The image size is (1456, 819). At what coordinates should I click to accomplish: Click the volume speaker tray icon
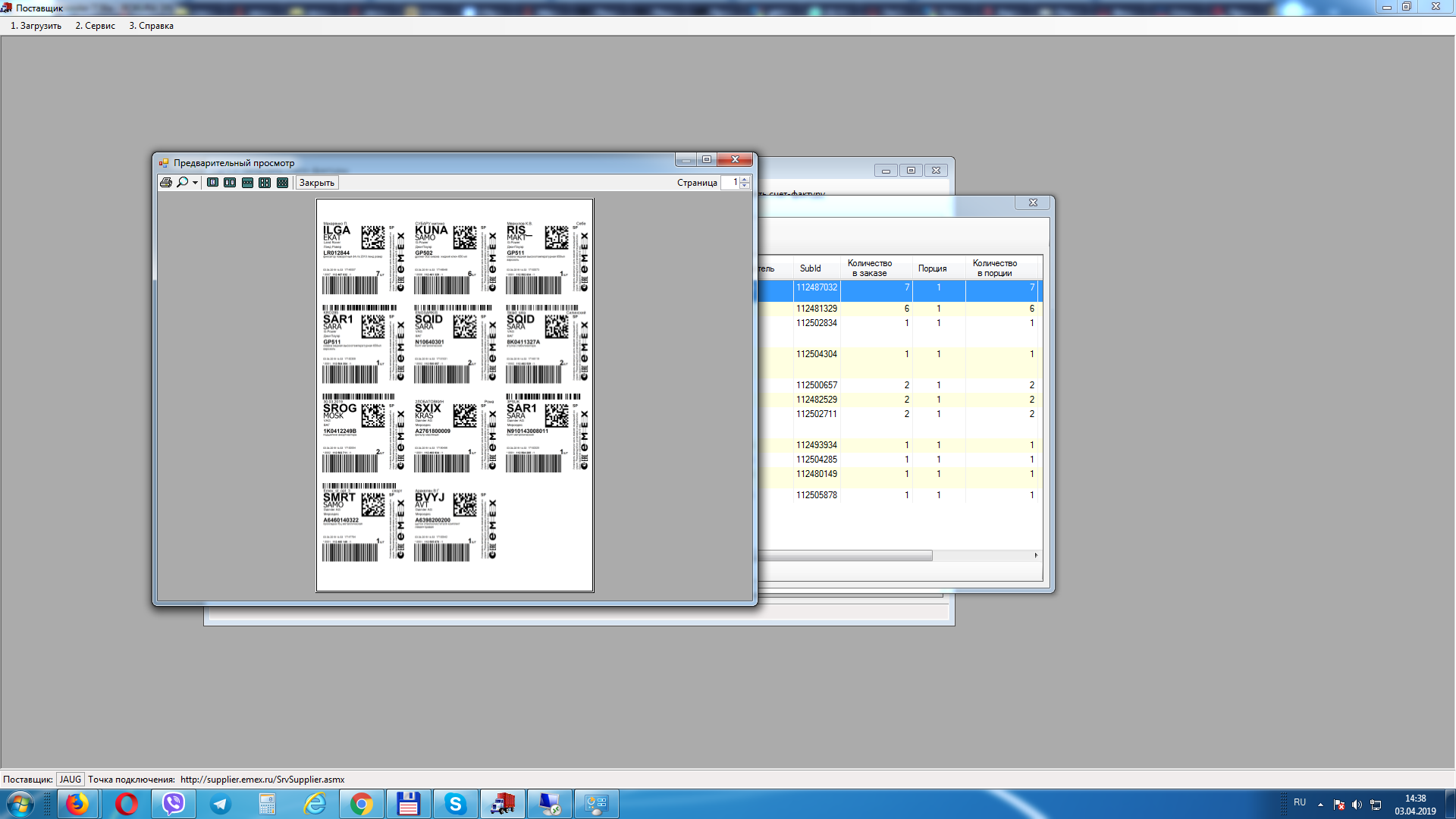(1357, 805)
